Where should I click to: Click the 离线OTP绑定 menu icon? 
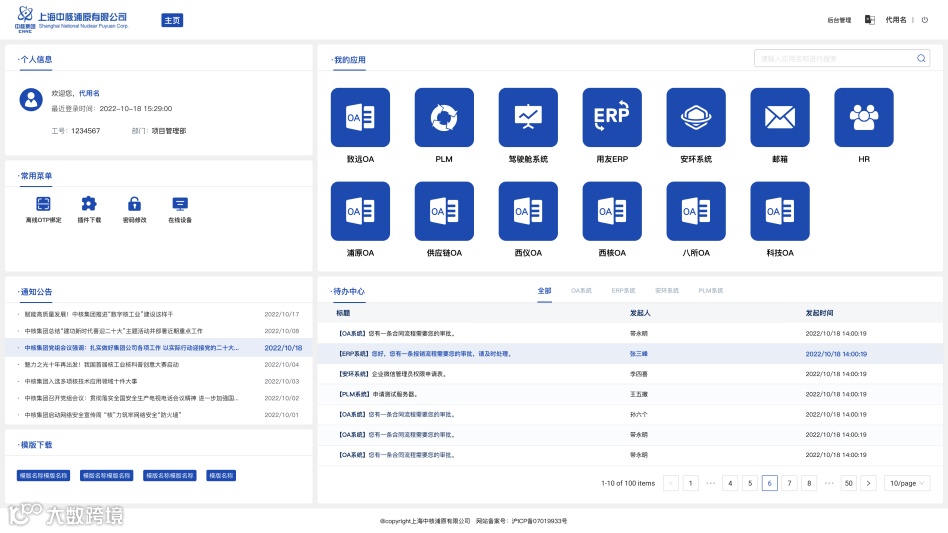pos(44,204)
